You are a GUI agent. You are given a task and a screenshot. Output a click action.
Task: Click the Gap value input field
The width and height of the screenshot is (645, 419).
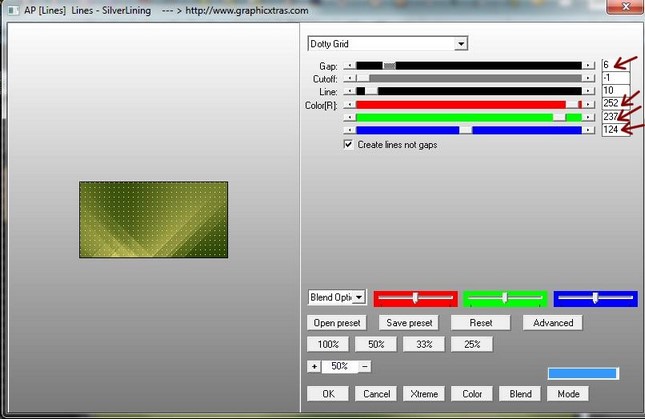pos(615,65)
